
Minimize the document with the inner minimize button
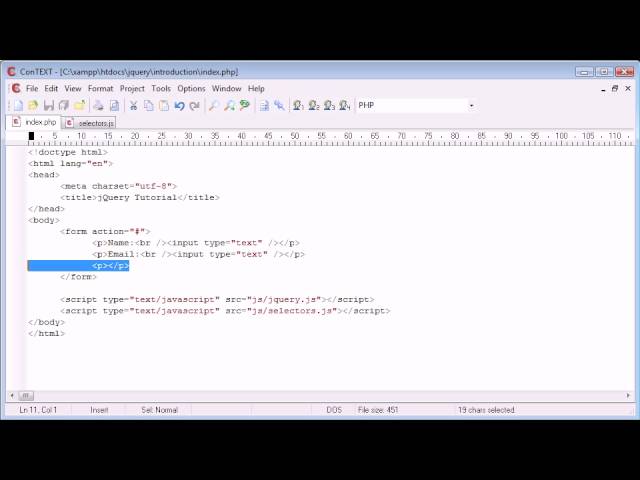(x=603, y=89)
